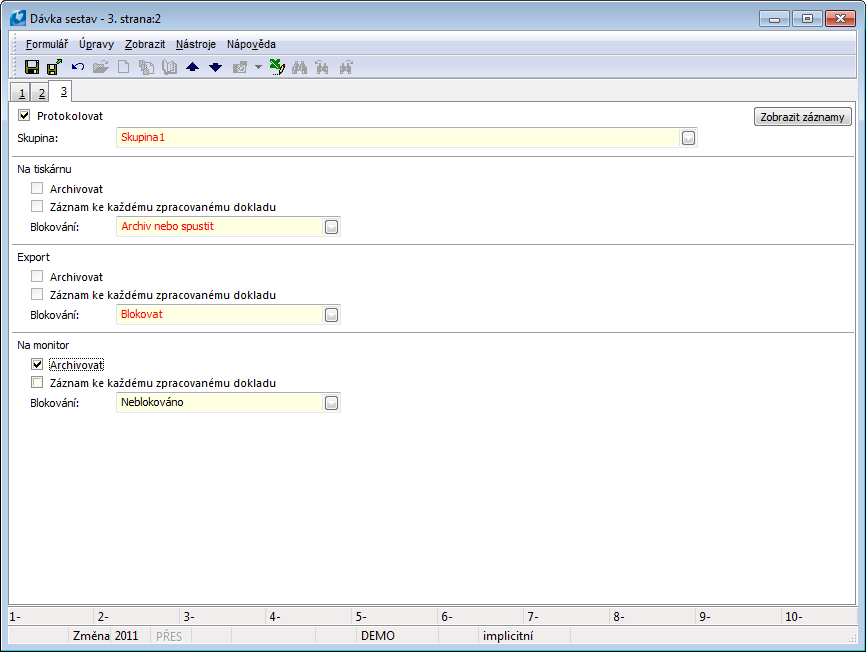Click the second binoculars icon
The image size is (866, 652).
click(322, 67)
